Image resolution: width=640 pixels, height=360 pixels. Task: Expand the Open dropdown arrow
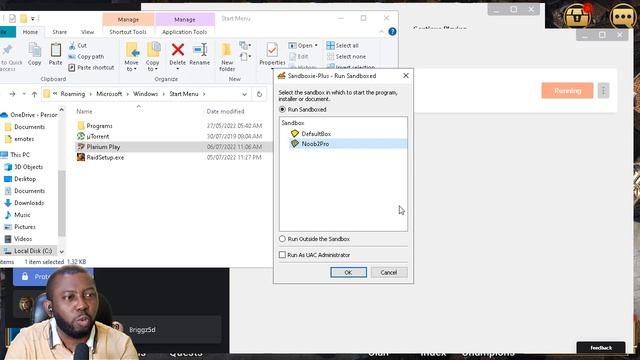[316, 45]
